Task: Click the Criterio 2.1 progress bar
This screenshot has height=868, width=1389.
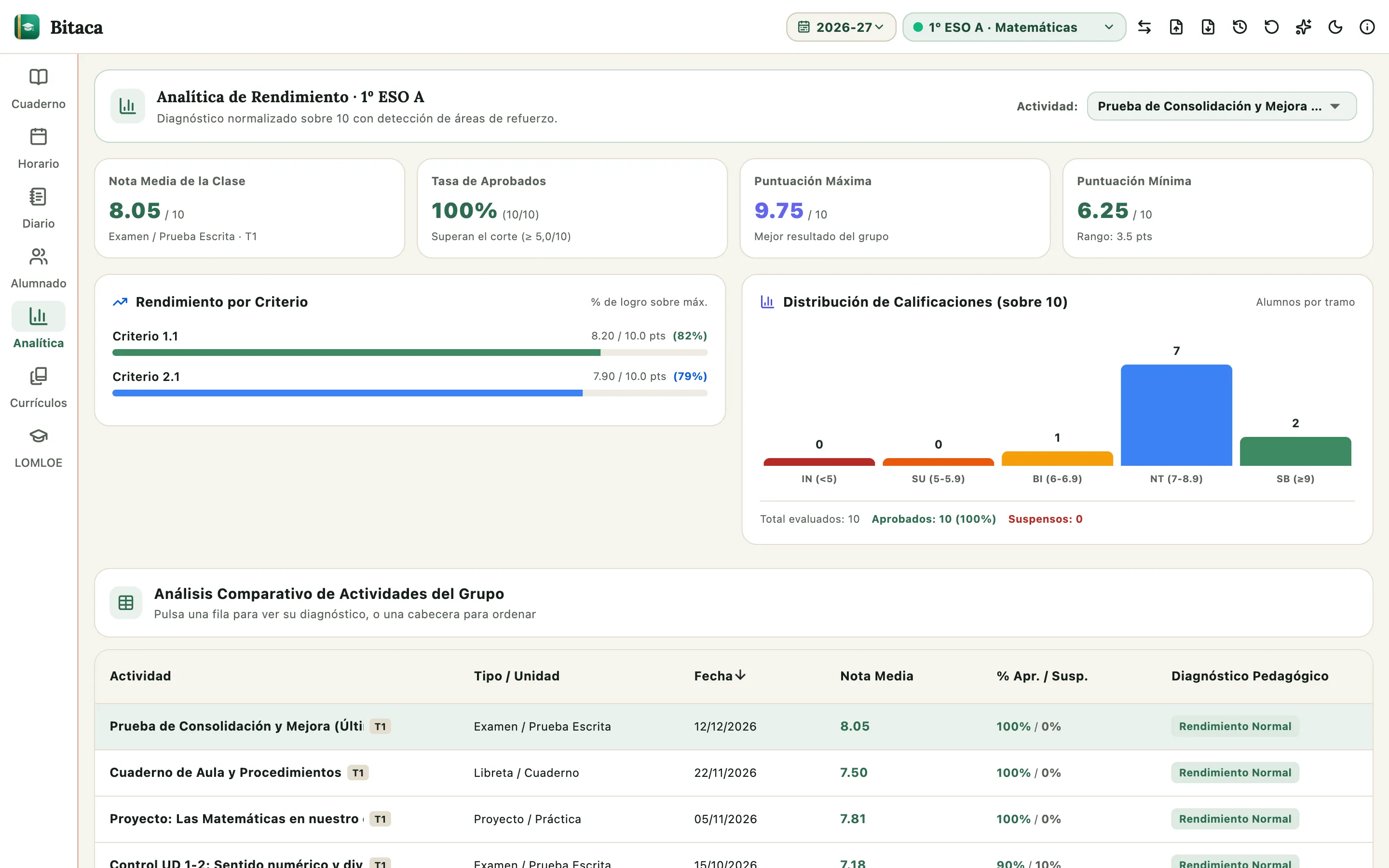Action: pyautogui.click(x=410, y=393)
